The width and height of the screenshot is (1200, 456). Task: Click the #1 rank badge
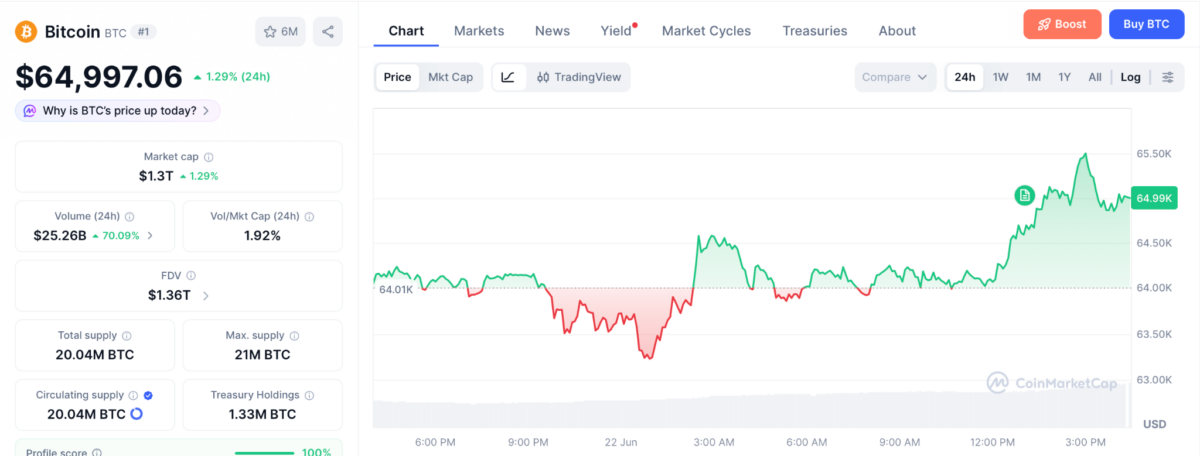pyautogui.click(x=144, y=32)
